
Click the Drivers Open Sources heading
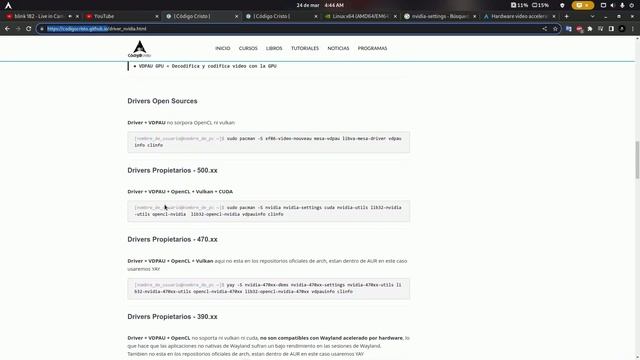[162, 101]
